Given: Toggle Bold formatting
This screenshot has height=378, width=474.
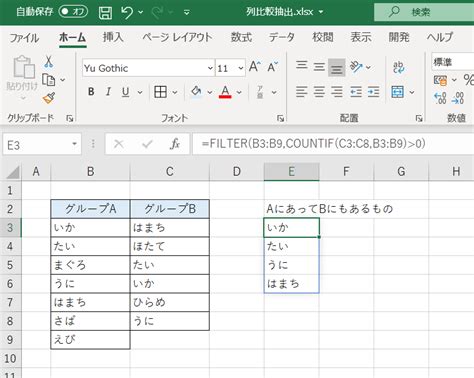Looking at the screenshot, I should [91, 92].
